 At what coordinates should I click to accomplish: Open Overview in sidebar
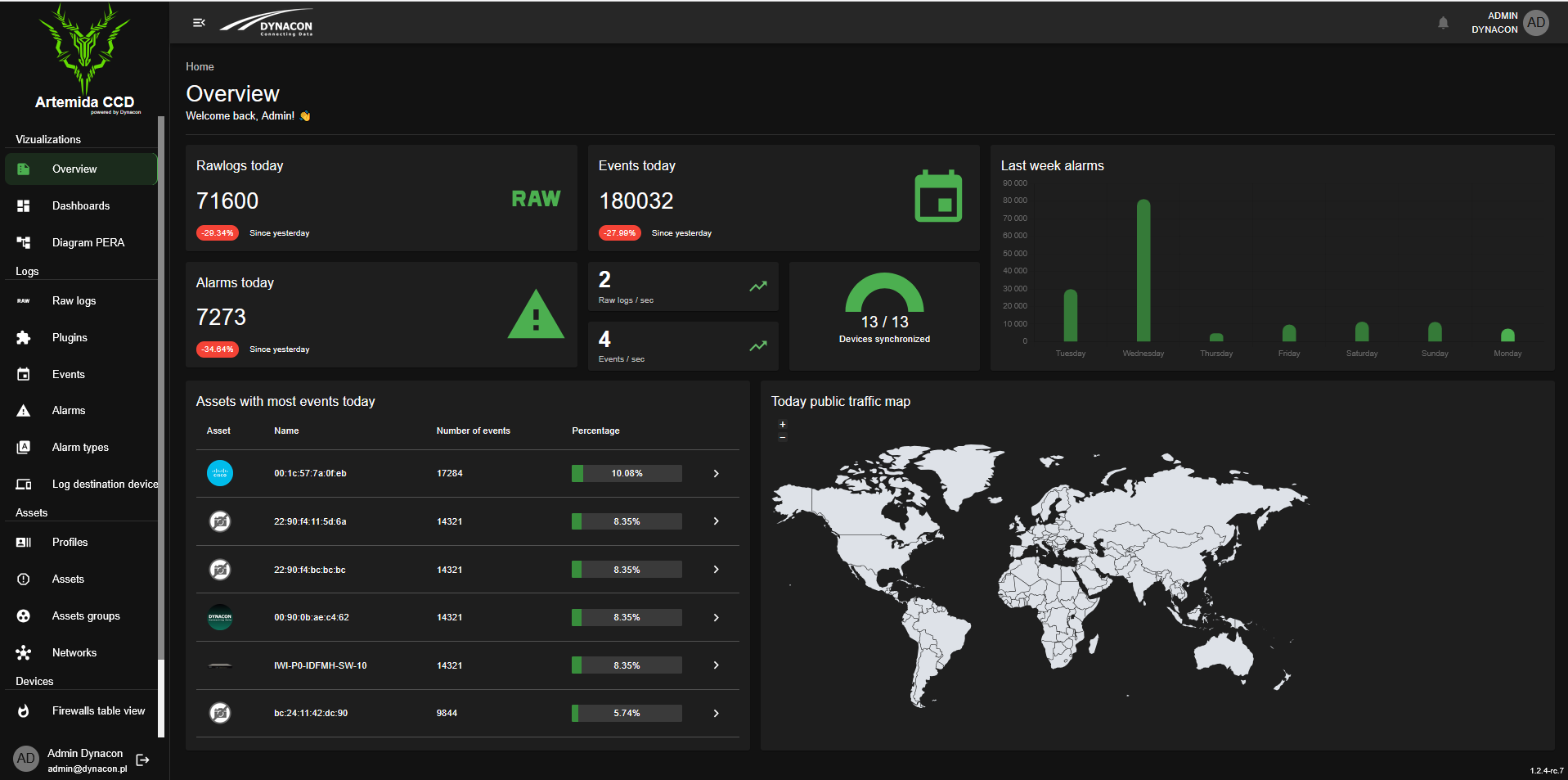81,169
